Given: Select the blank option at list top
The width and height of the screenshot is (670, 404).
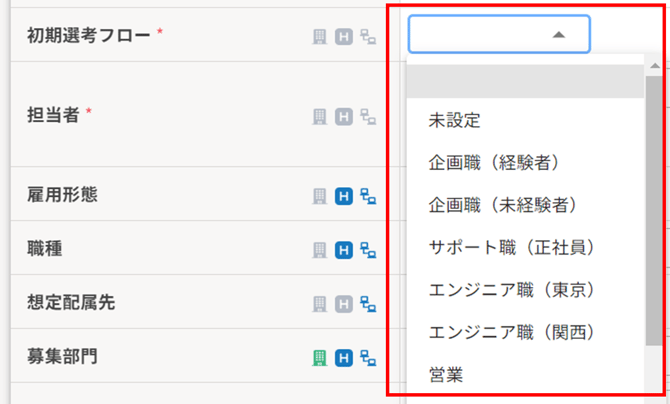Looking at the screenshot, I should (526, 81).
